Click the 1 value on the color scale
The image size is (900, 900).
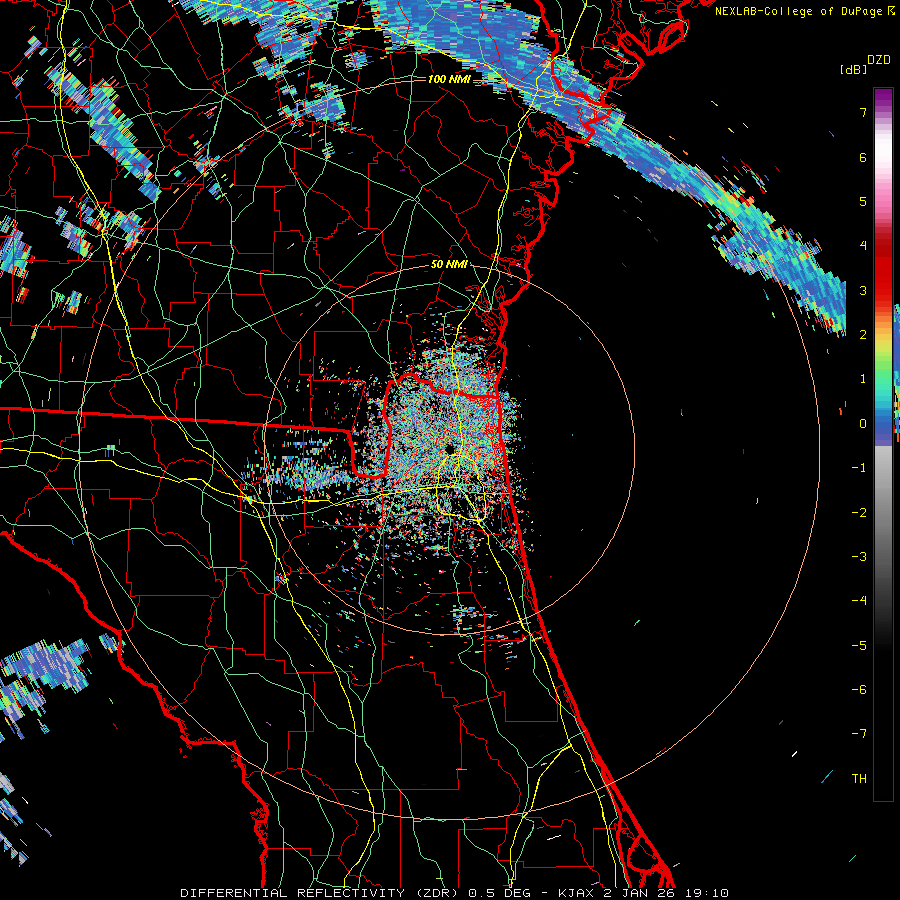coord(863,379)
